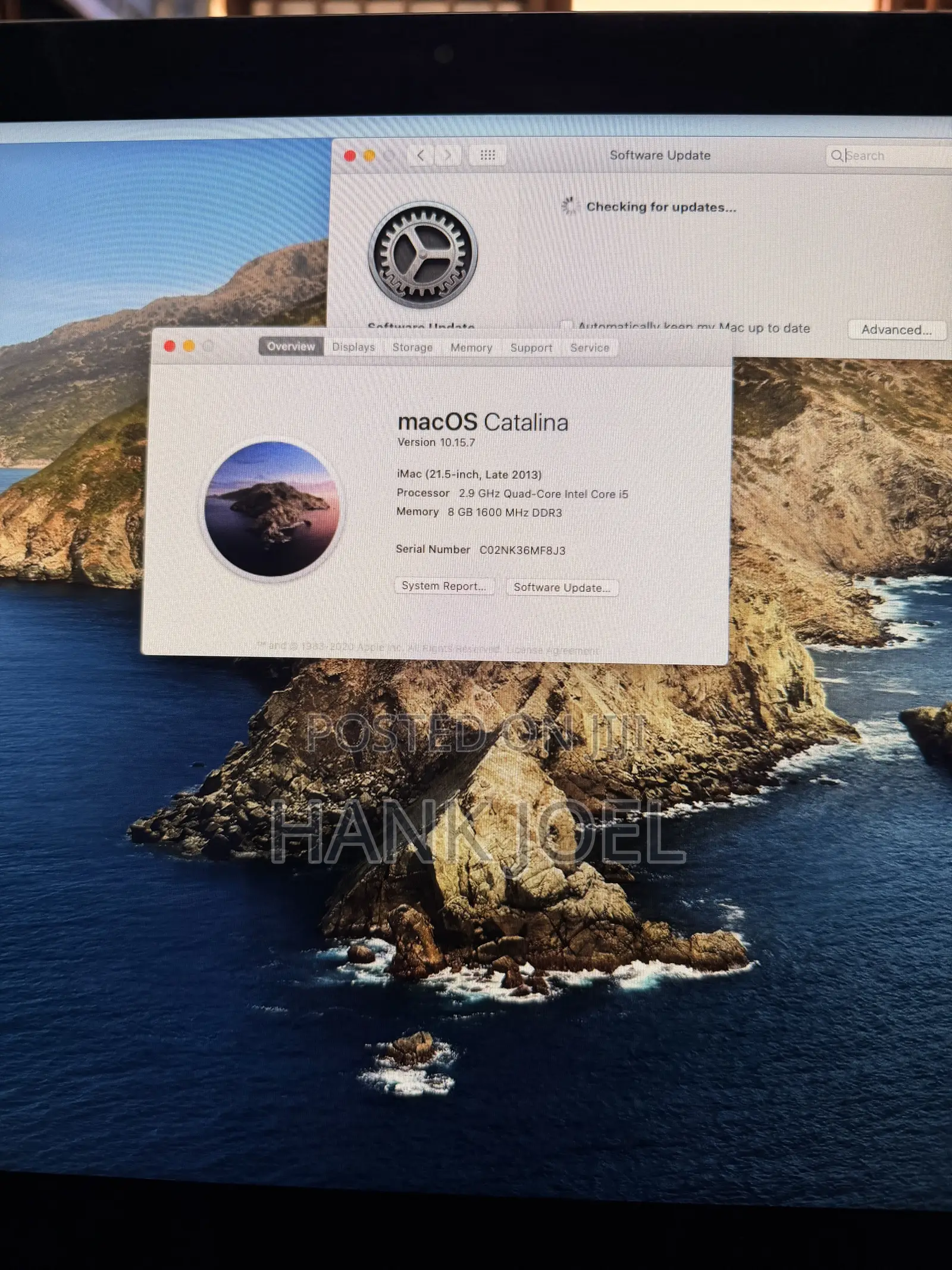Image resolution: width=952 pixels, height=1270 pixels.
Task: Show all preferences grid icon
Action: coord(487,156)
